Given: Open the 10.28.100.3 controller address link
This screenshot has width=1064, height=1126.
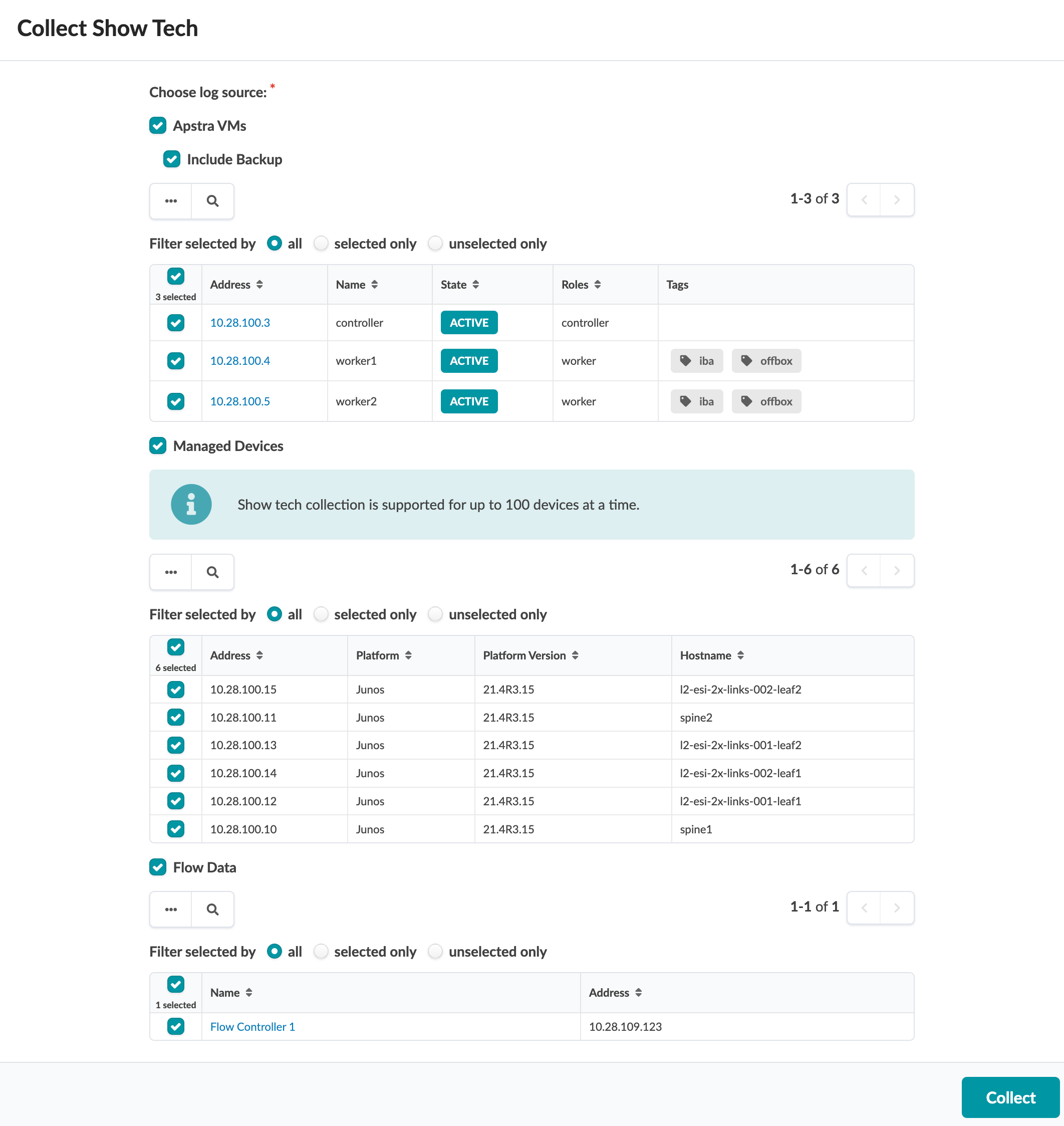Looking at the screenshot, I should (240, 323).
